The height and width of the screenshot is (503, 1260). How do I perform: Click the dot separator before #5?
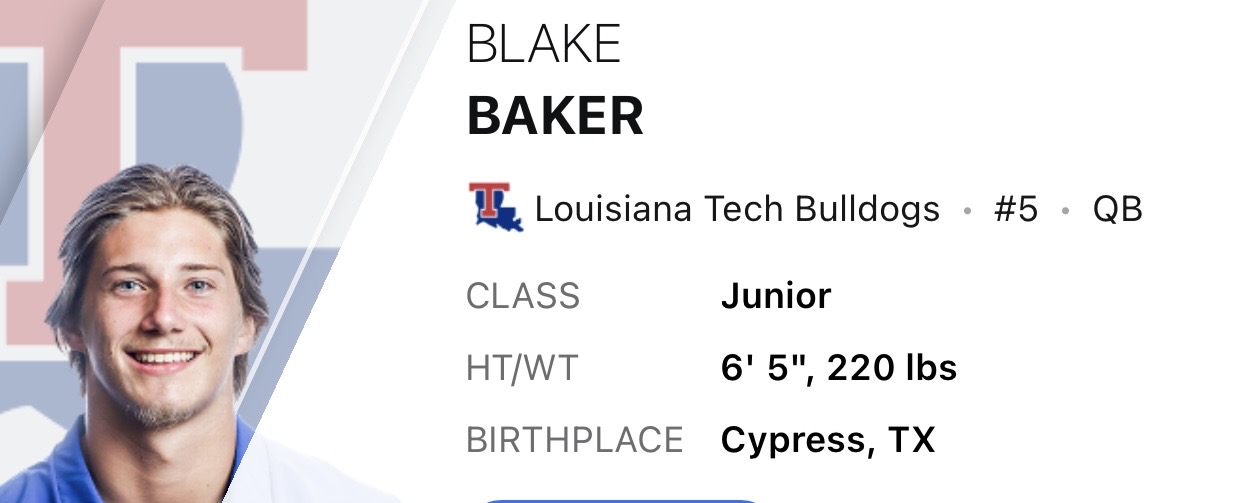[966, 212]
